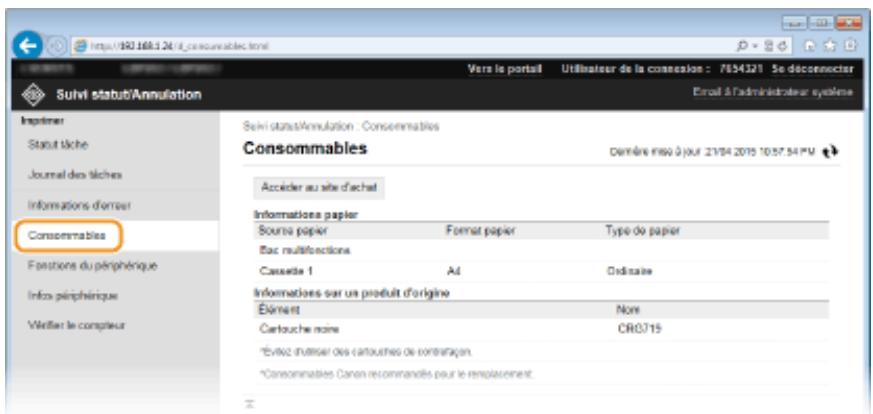Click the 'Suivi statut/Annulation' breadcrumb text

(298, 126)
